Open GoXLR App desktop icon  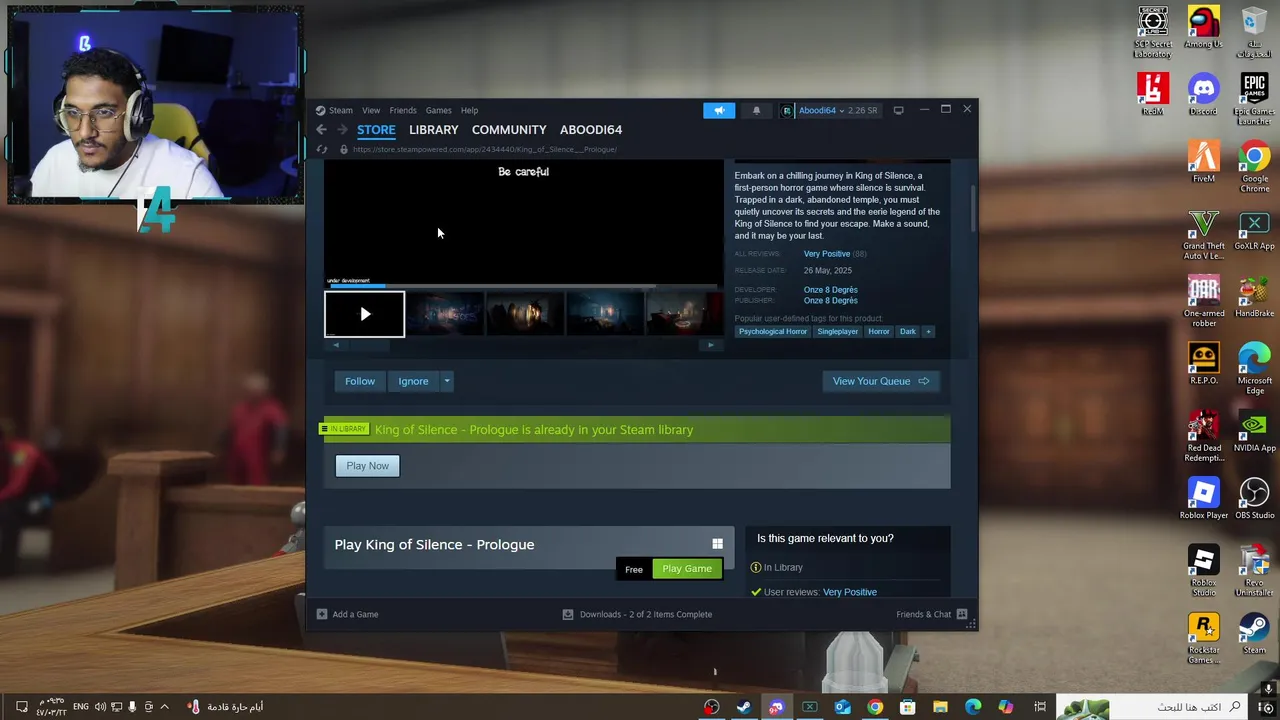click(1254, 230)
